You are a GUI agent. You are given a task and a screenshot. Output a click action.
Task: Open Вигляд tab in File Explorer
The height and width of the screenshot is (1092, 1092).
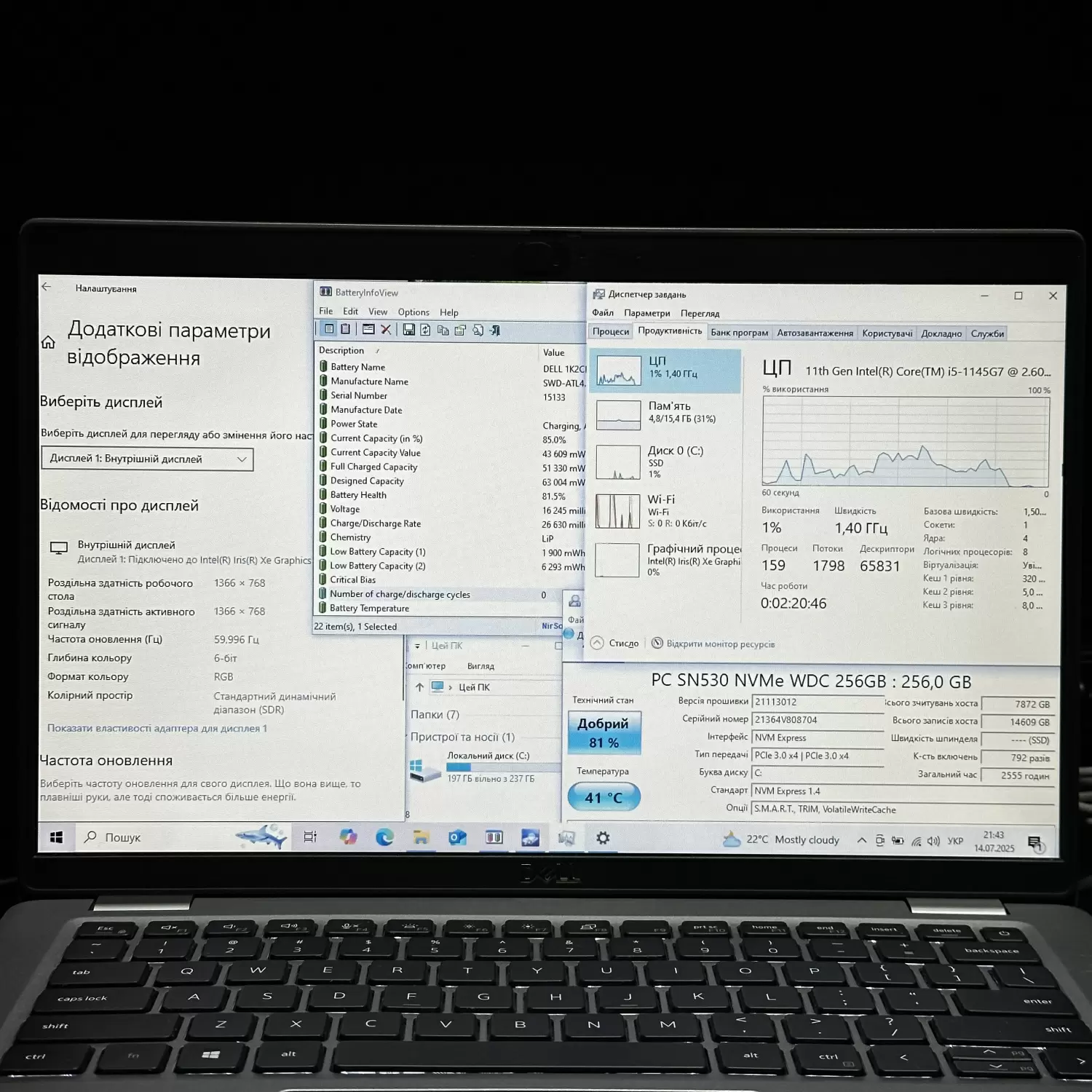tap(480, 666)
